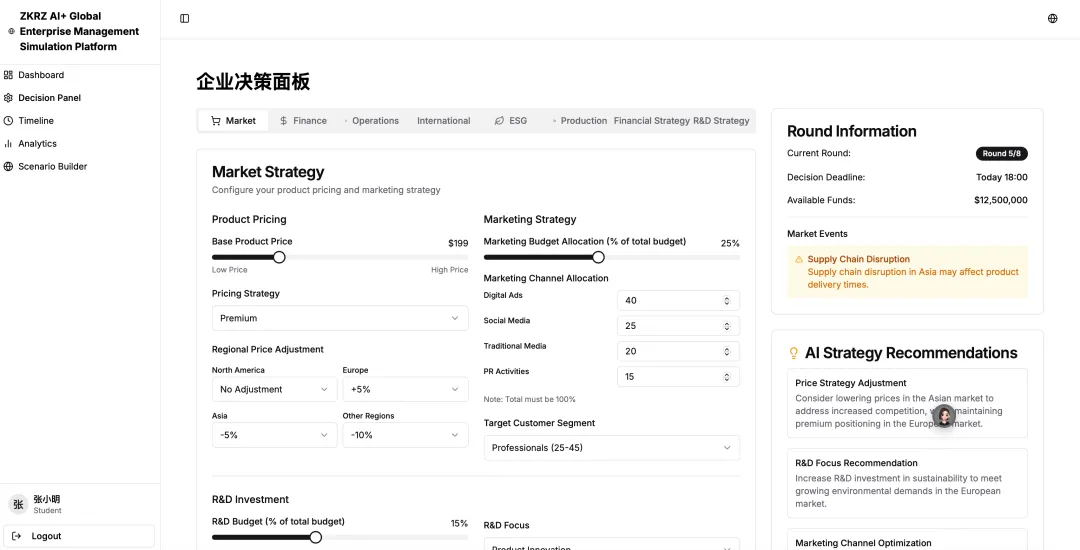Click the PR Activities stepper arrows
Screen dimensions: 1080x550
click(727, 377)
